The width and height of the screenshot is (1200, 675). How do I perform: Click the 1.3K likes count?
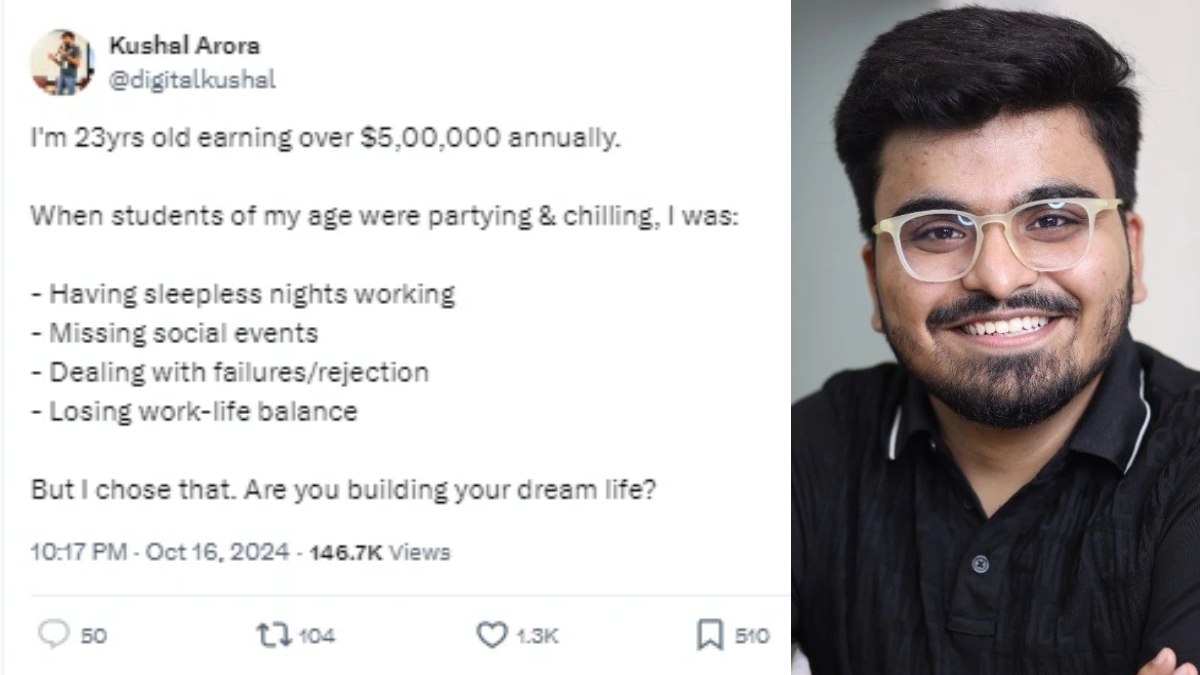click(x=537, y=636)
